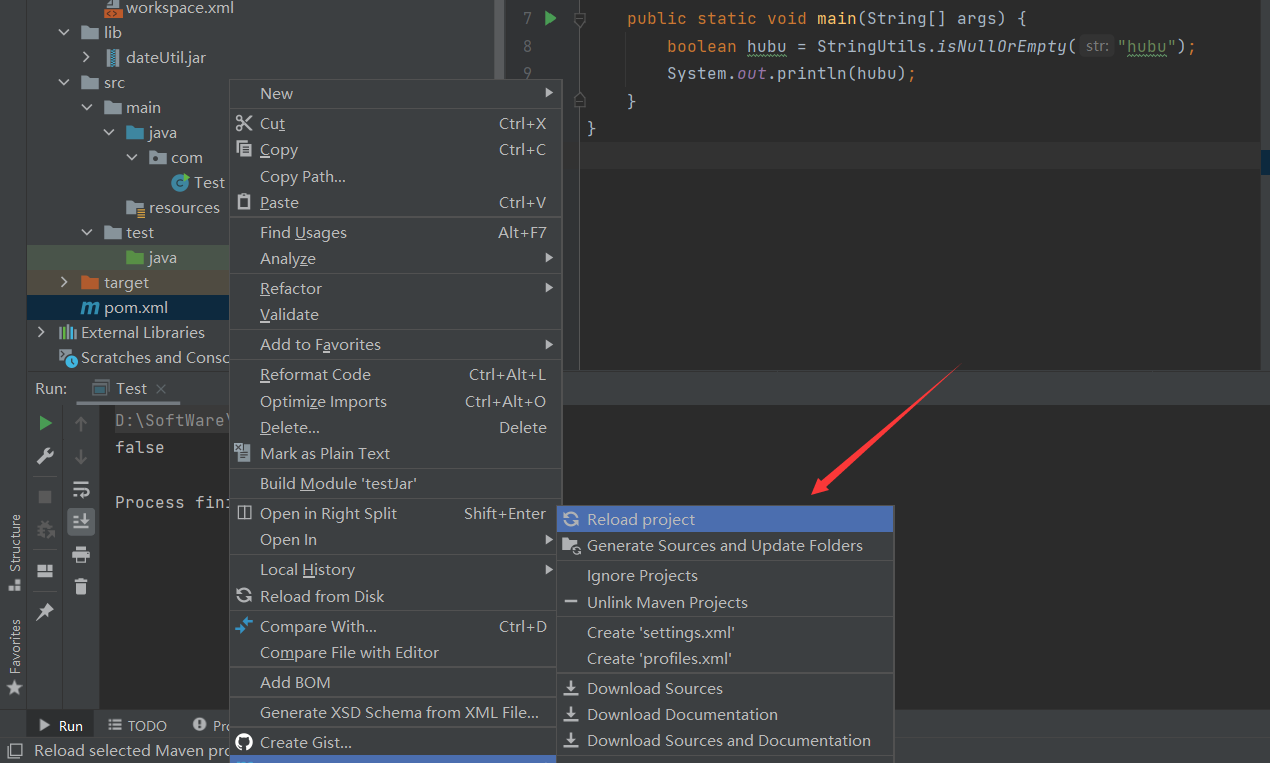1270x763 pixels.
Task: Click the green run gutter arrow beside main
Action: [550, 18]
